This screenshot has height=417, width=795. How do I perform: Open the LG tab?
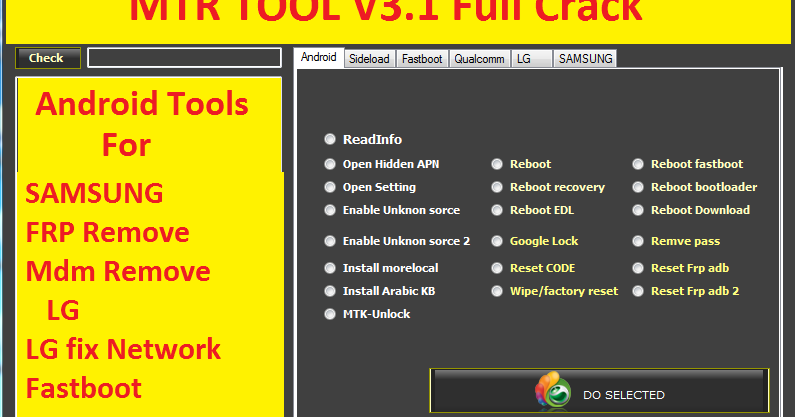point(531,59)
